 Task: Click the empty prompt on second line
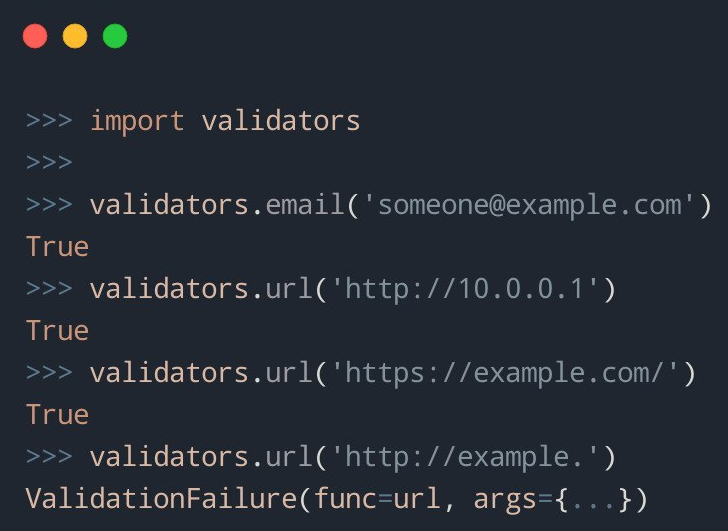coord(49,162)
